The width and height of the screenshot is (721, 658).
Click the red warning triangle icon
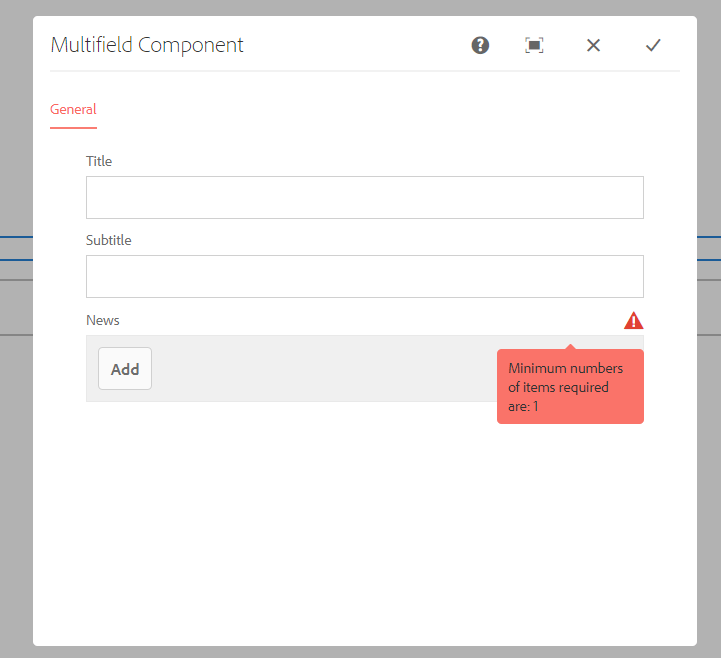click(633, 321)
